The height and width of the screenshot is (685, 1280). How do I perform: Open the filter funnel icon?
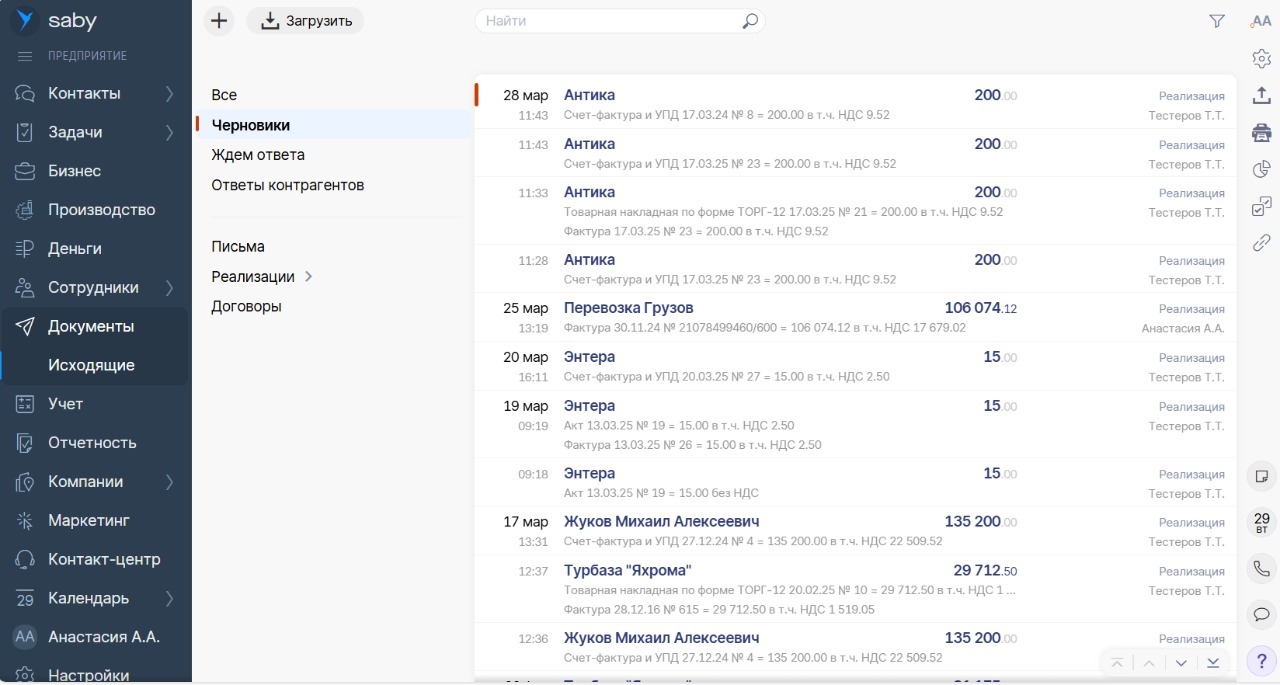pos(1217,21)
